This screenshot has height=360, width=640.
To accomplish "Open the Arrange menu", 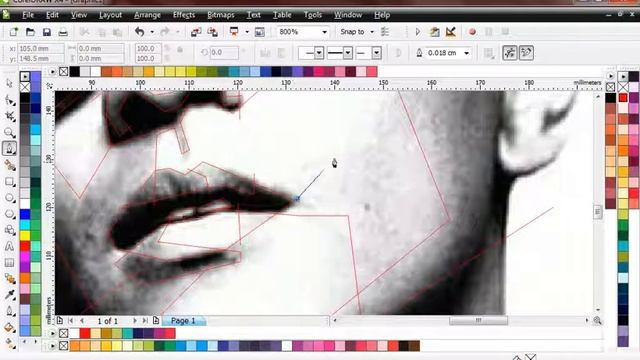I will pyautogui.click(x=147, y=15).
